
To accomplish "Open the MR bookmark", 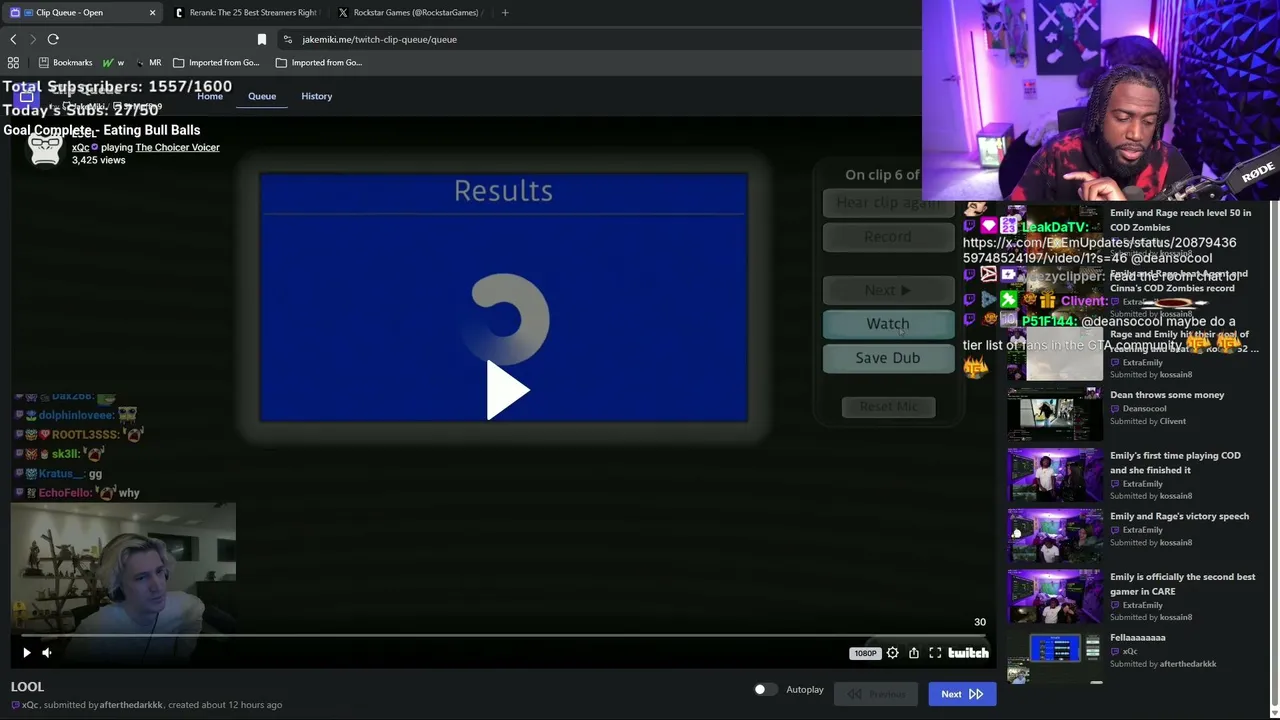I will click(148, 62).
